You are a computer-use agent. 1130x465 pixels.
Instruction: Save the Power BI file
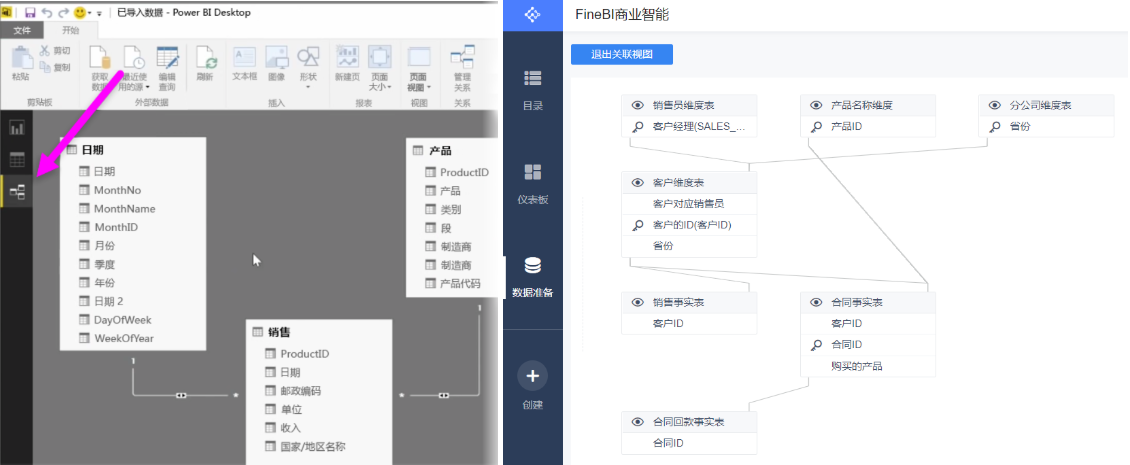(x=30, y=12)
